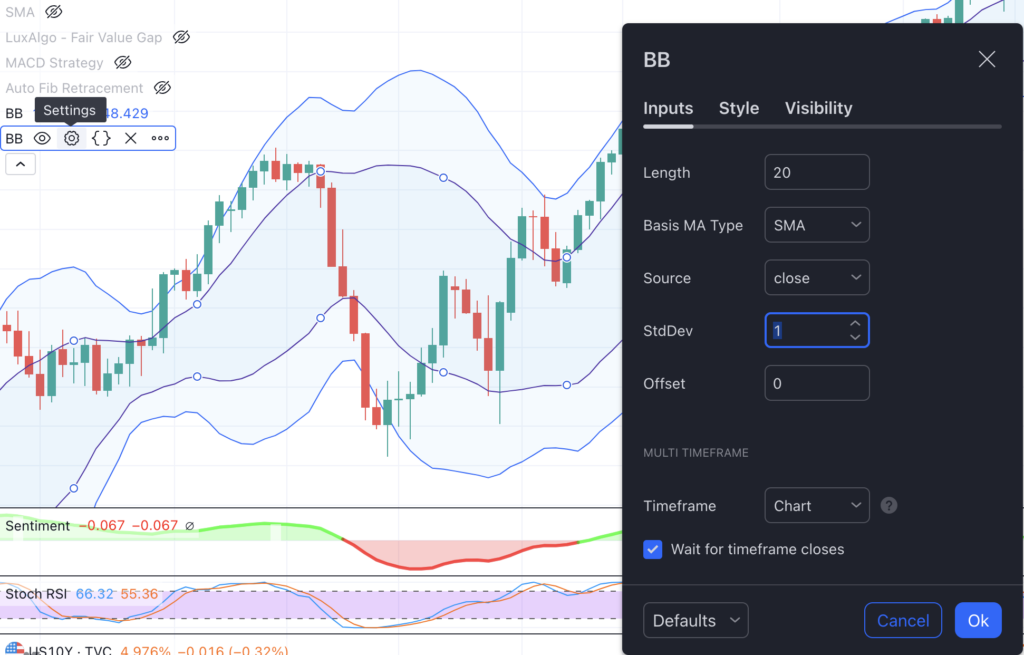Open the Visibility tab
1024x655 pixels.
pyautogui.click(x=818, y=108)
